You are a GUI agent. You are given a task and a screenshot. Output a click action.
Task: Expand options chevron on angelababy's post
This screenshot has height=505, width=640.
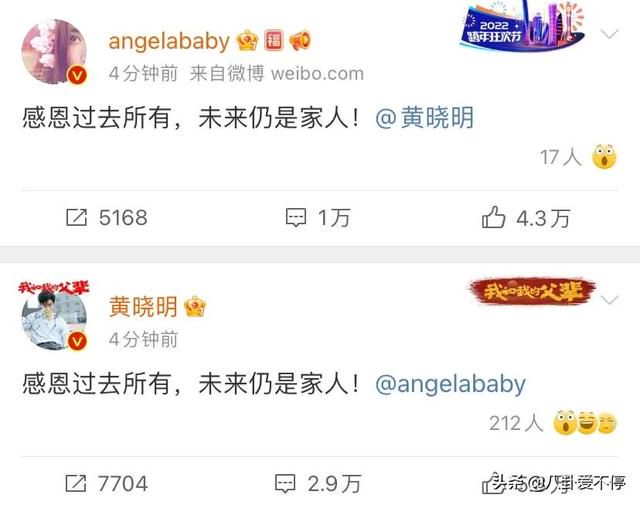coord(610,33)
